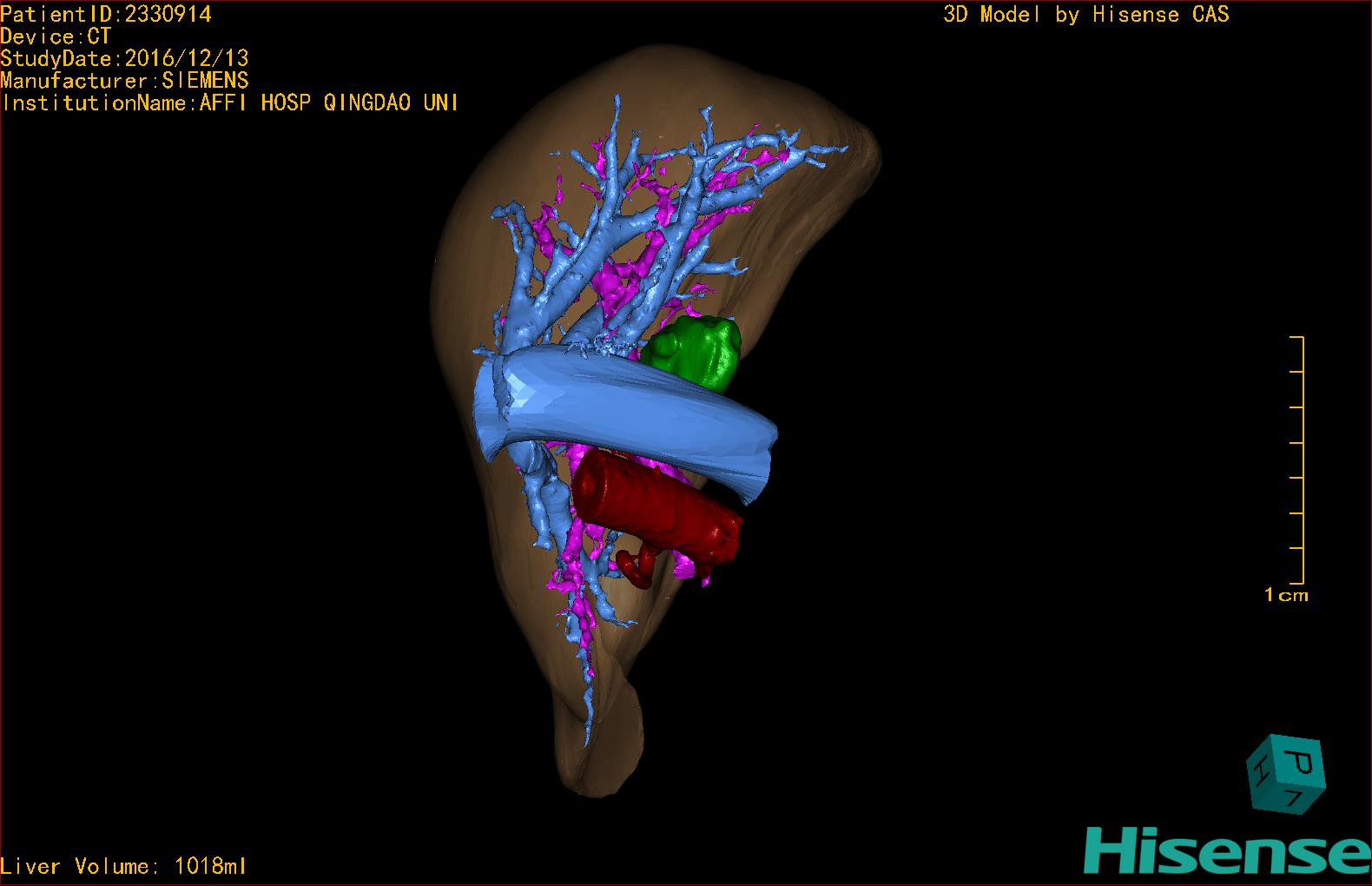
Task: Select the StudyDate:2016/12/13 text
Action: click(x=124, y=58)
